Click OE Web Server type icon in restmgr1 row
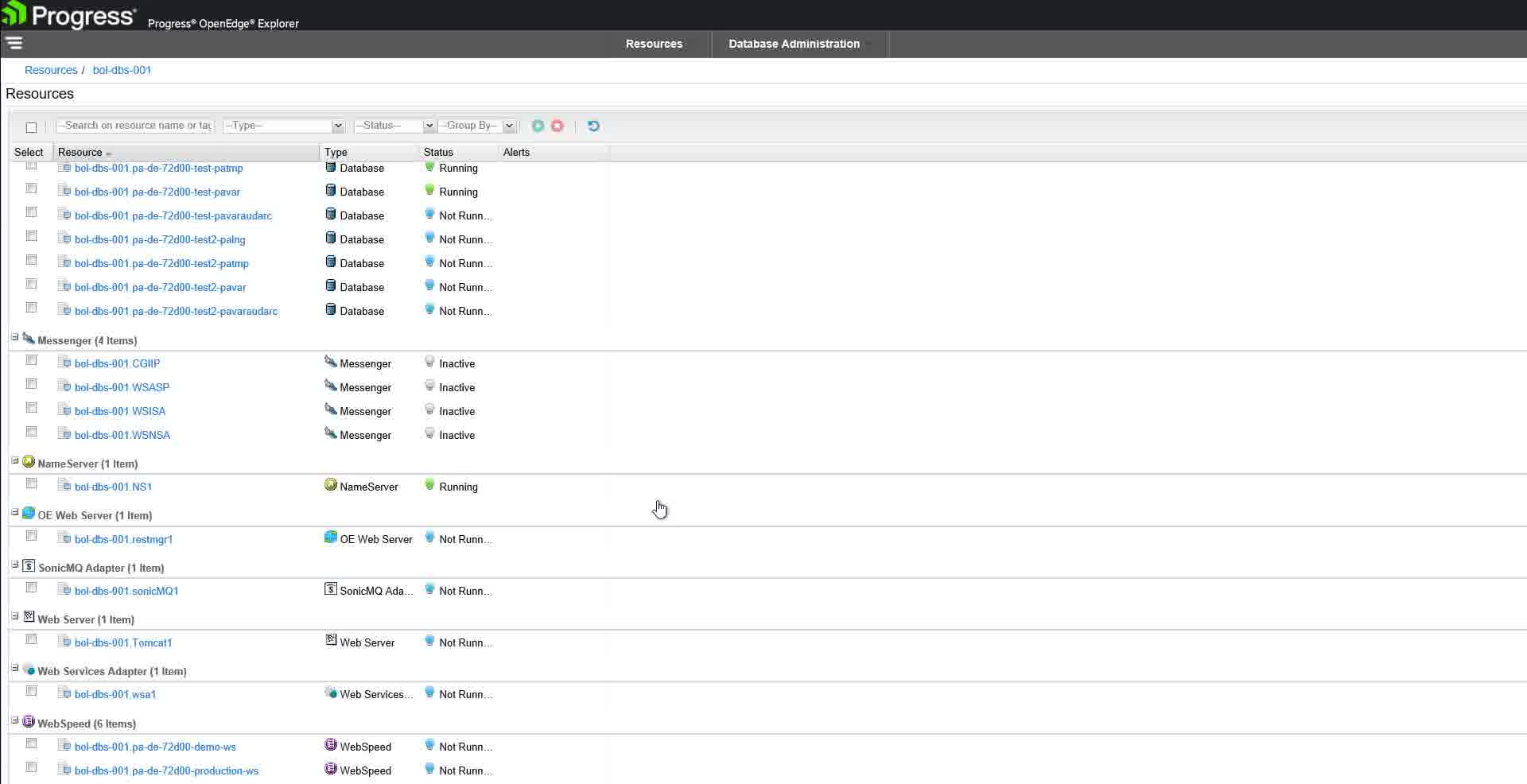 click(x=331, y=538)
